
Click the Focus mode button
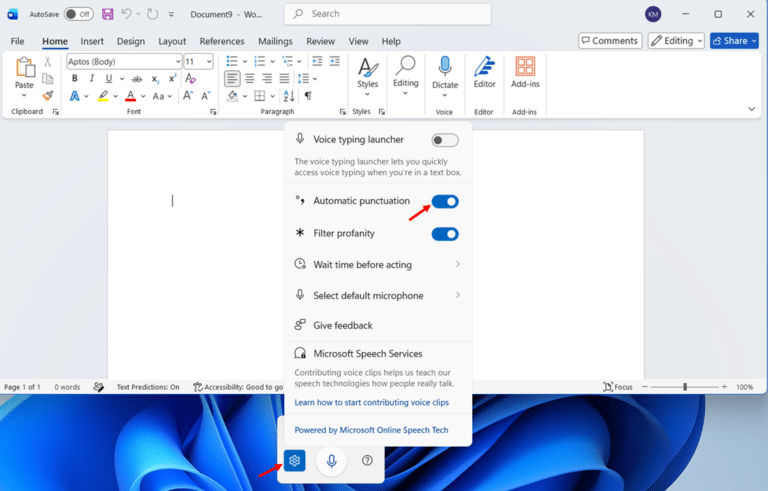(x=618, y=387)
